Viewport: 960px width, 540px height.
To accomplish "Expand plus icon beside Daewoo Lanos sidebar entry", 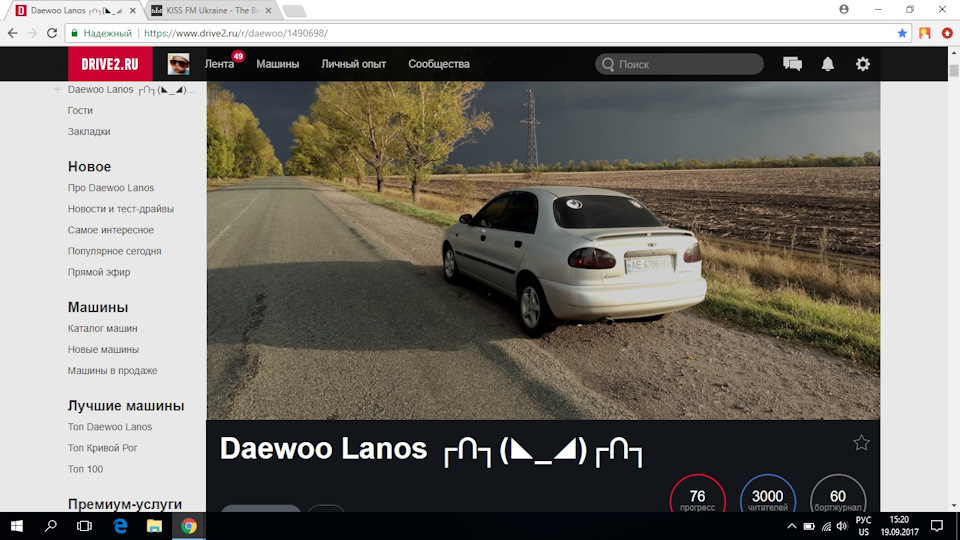I will point(57,89).
